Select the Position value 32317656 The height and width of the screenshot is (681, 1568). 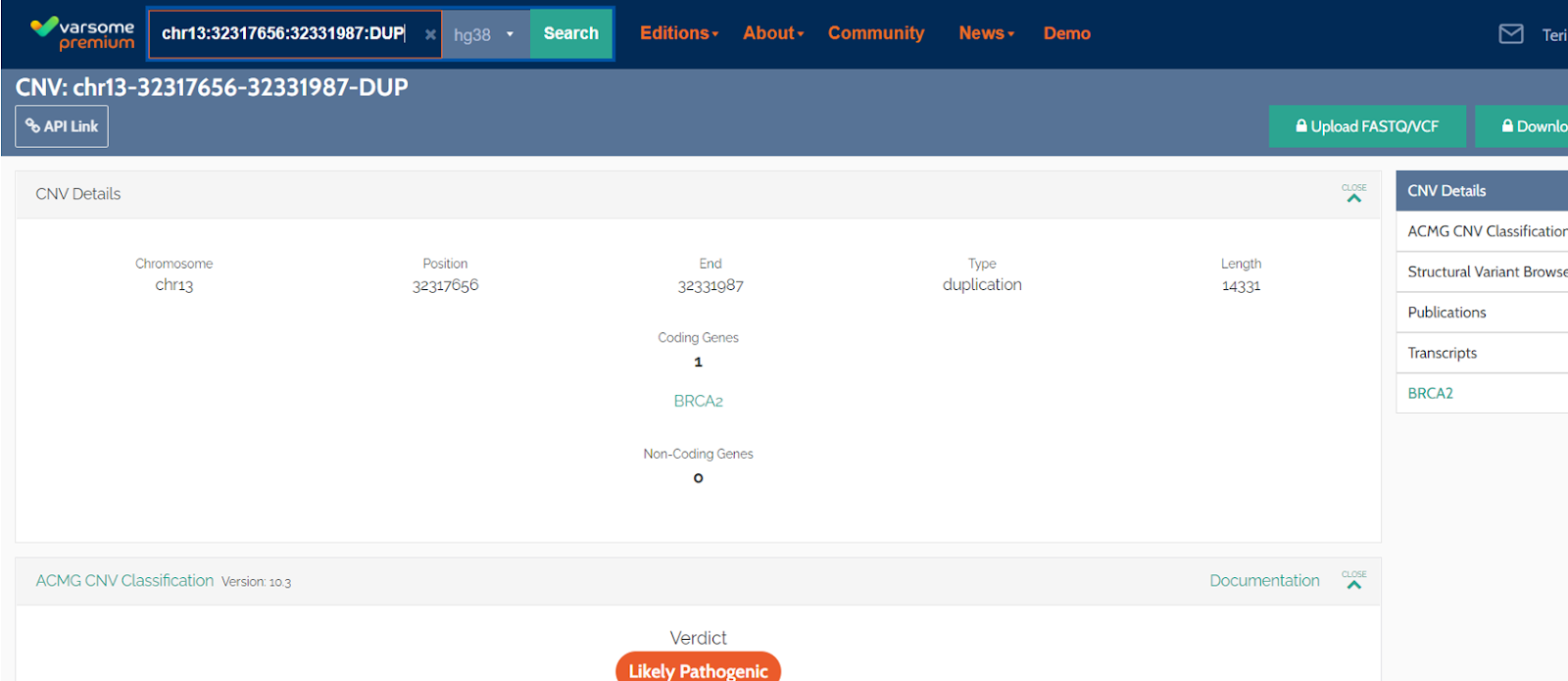[445, 285]
